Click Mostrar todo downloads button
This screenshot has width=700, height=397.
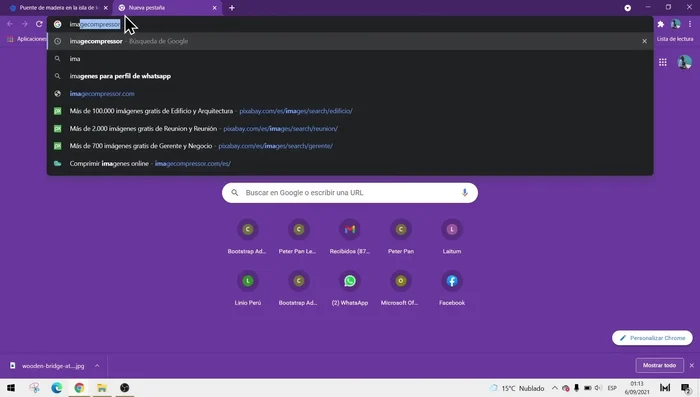point(659,365)
